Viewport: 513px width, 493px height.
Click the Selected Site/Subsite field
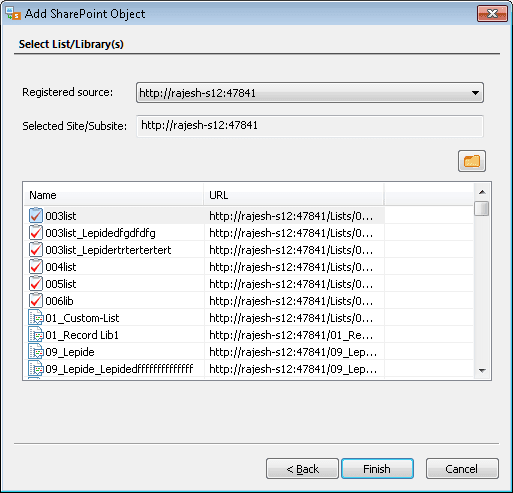[x=310, y=126]
